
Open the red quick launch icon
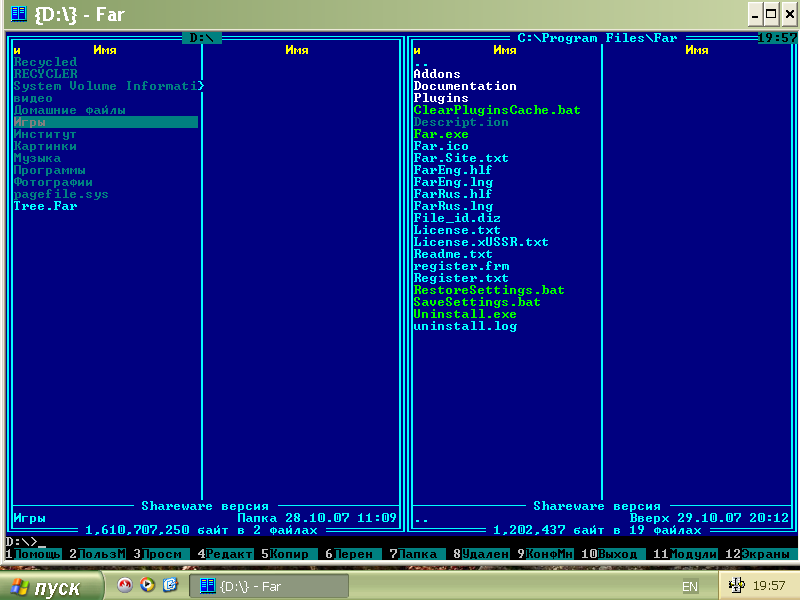tap(124, 585)
